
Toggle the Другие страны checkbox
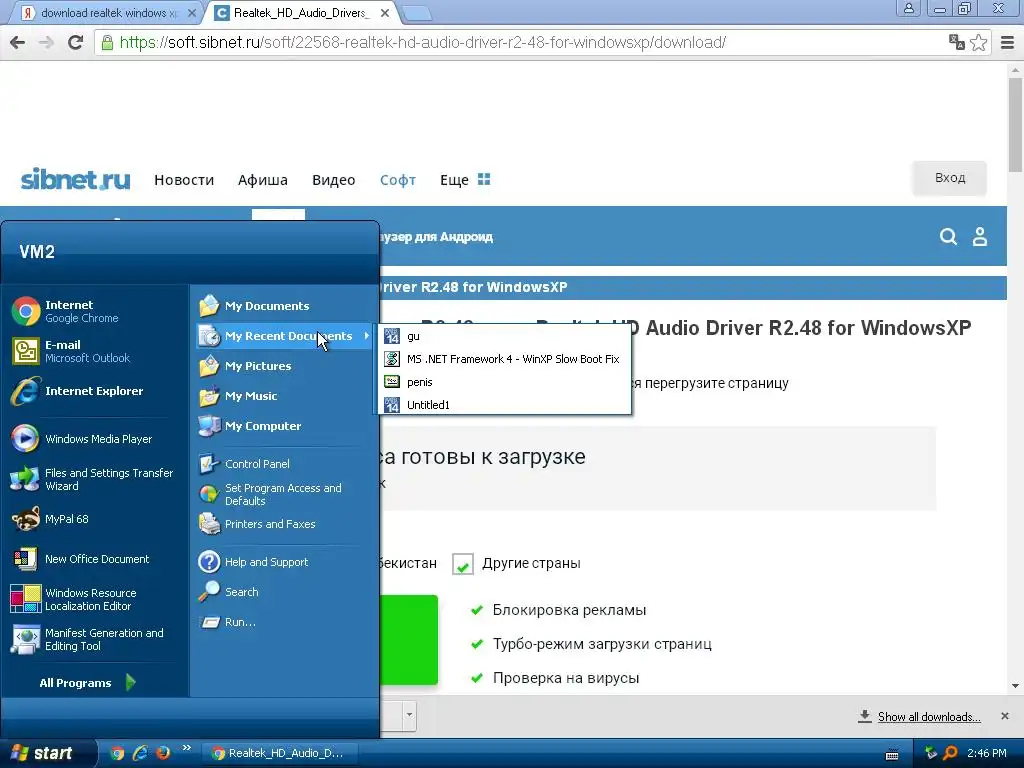pos(463,564)
